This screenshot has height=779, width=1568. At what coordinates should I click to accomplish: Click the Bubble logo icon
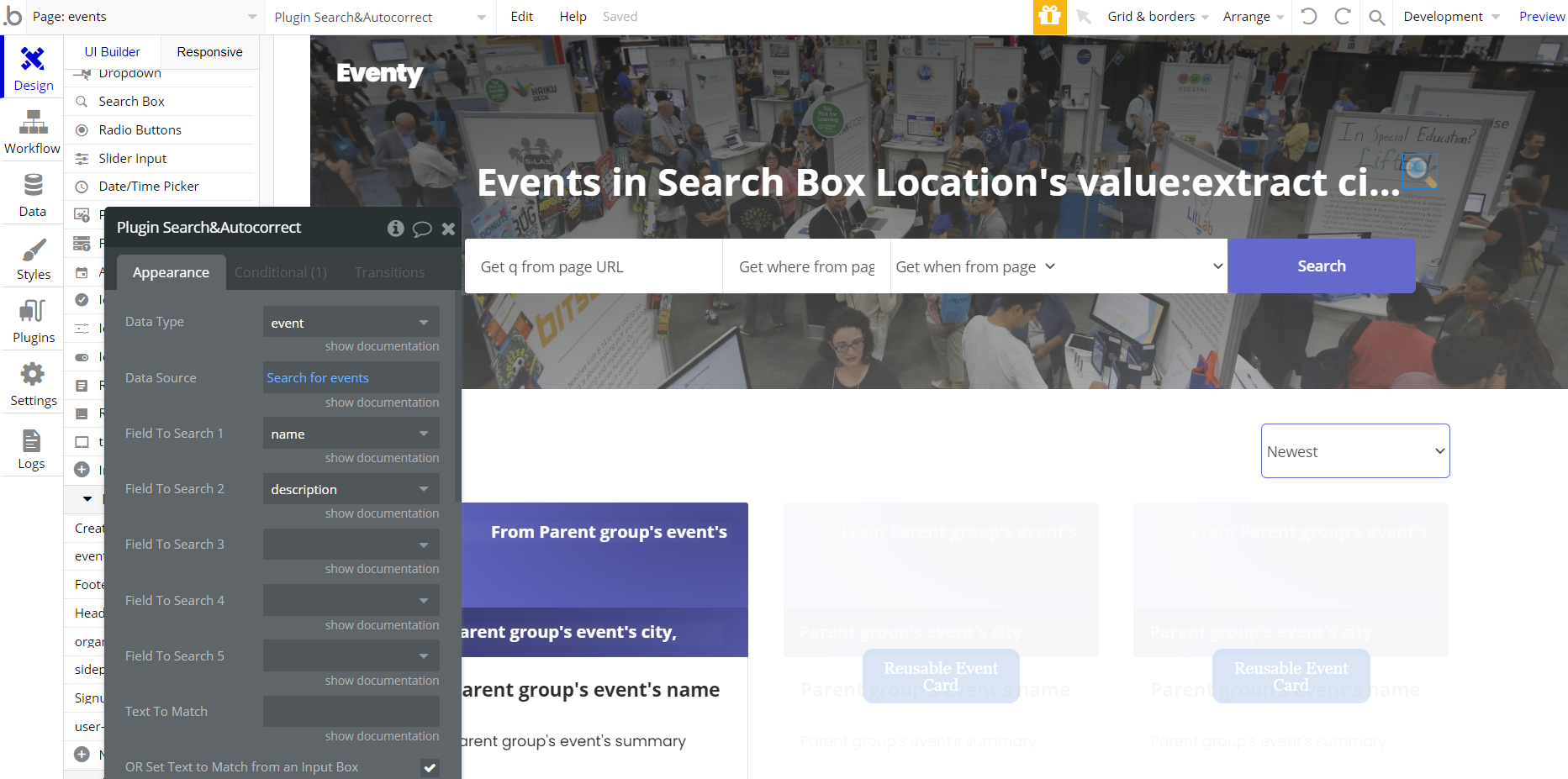point(13,16)
